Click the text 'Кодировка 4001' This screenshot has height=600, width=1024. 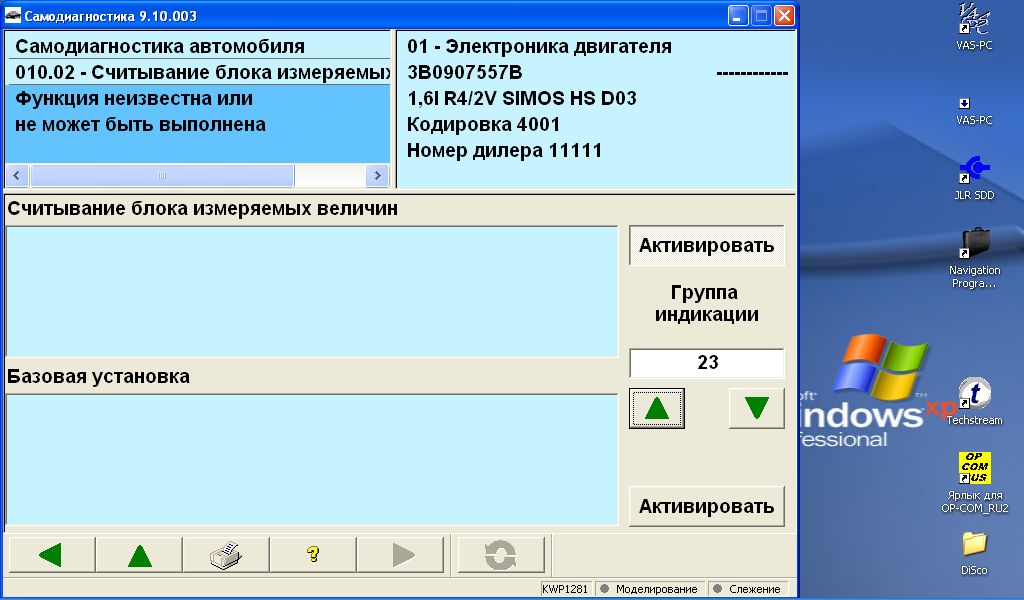(x=483, y=125)
